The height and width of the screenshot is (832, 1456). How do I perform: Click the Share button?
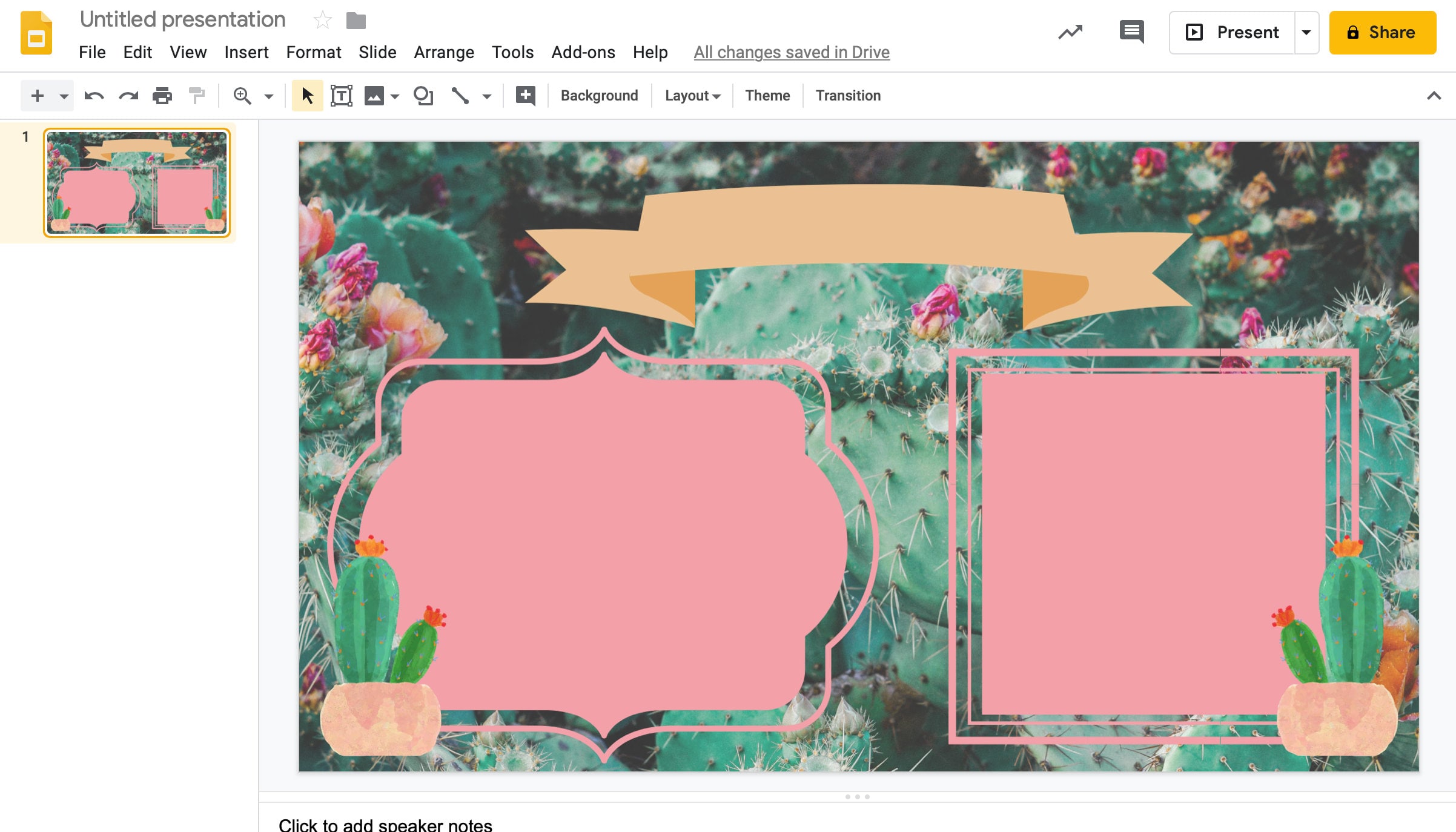(1383, 32)
